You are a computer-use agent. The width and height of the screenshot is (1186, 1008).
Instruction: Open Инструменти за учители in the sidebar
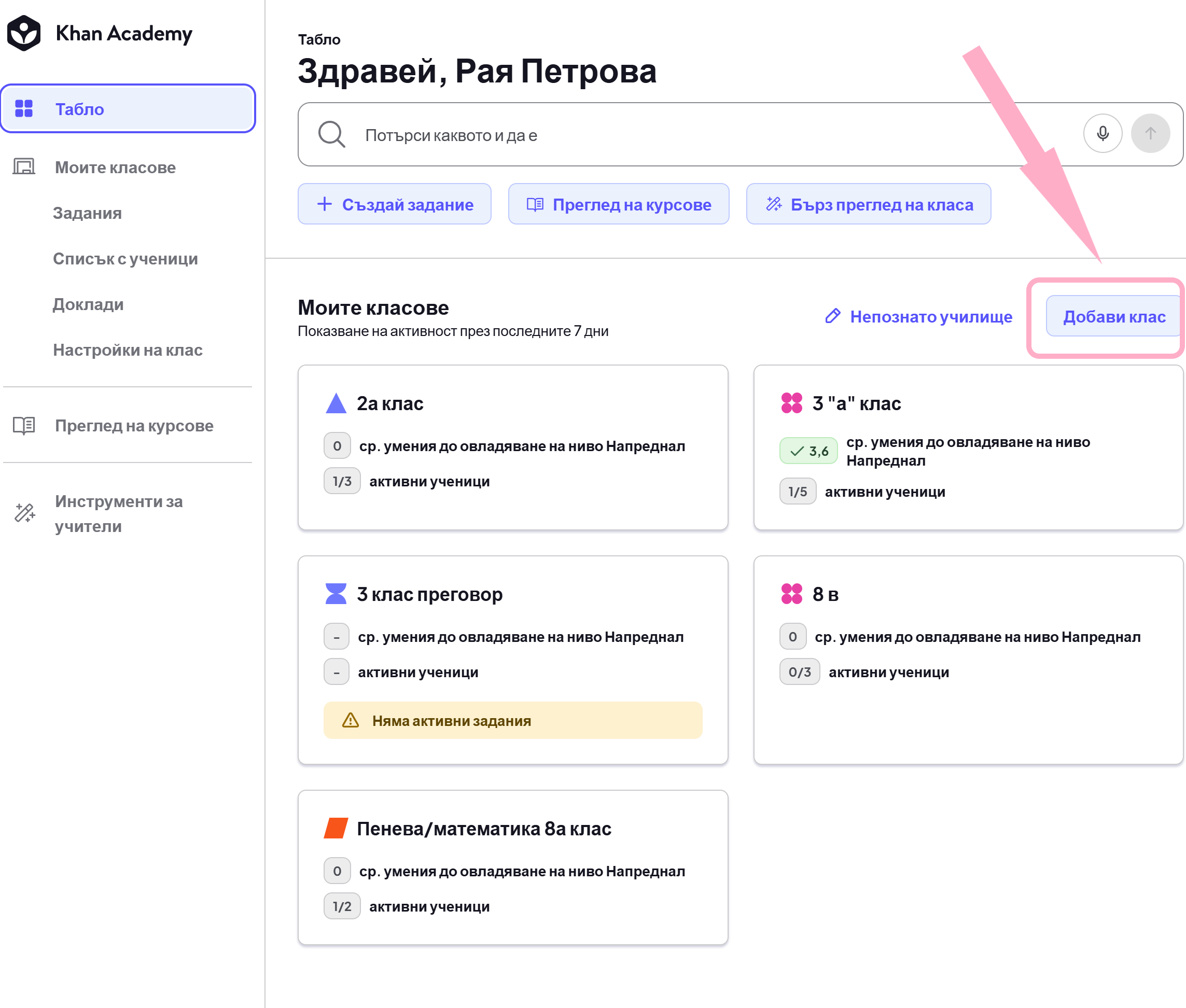(x=119, y=513)
